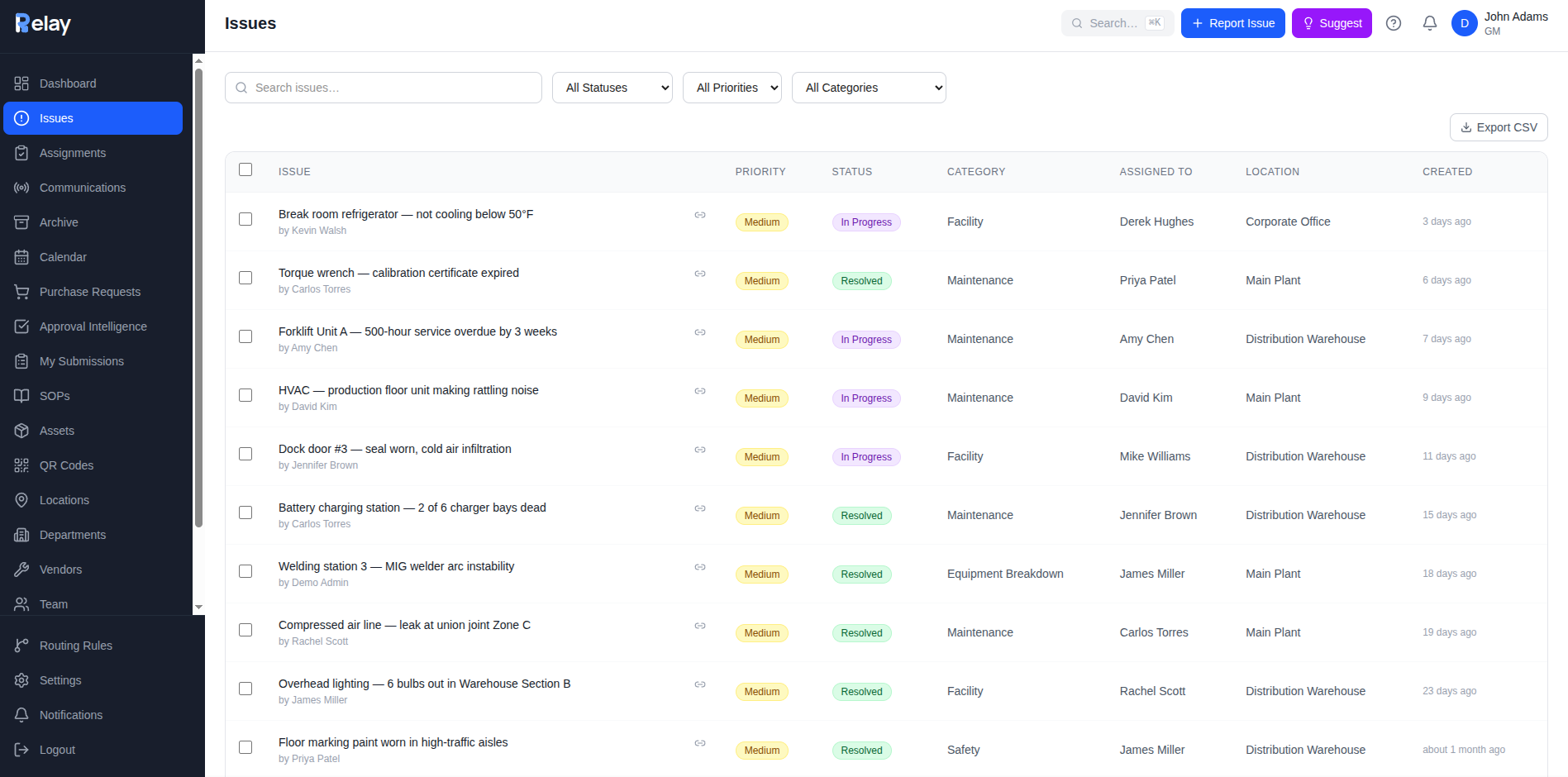Focus the Search issues input field

[384, 88]
